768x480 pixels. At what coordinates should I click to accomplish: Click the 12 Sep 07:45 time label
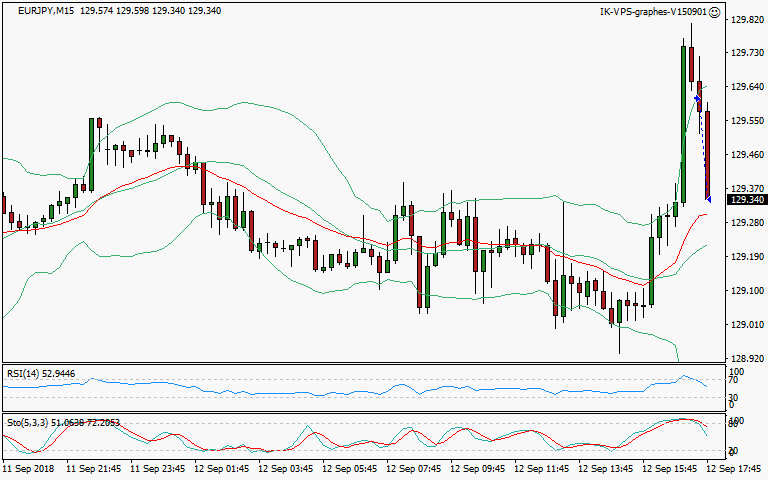[x=413, y=468]
